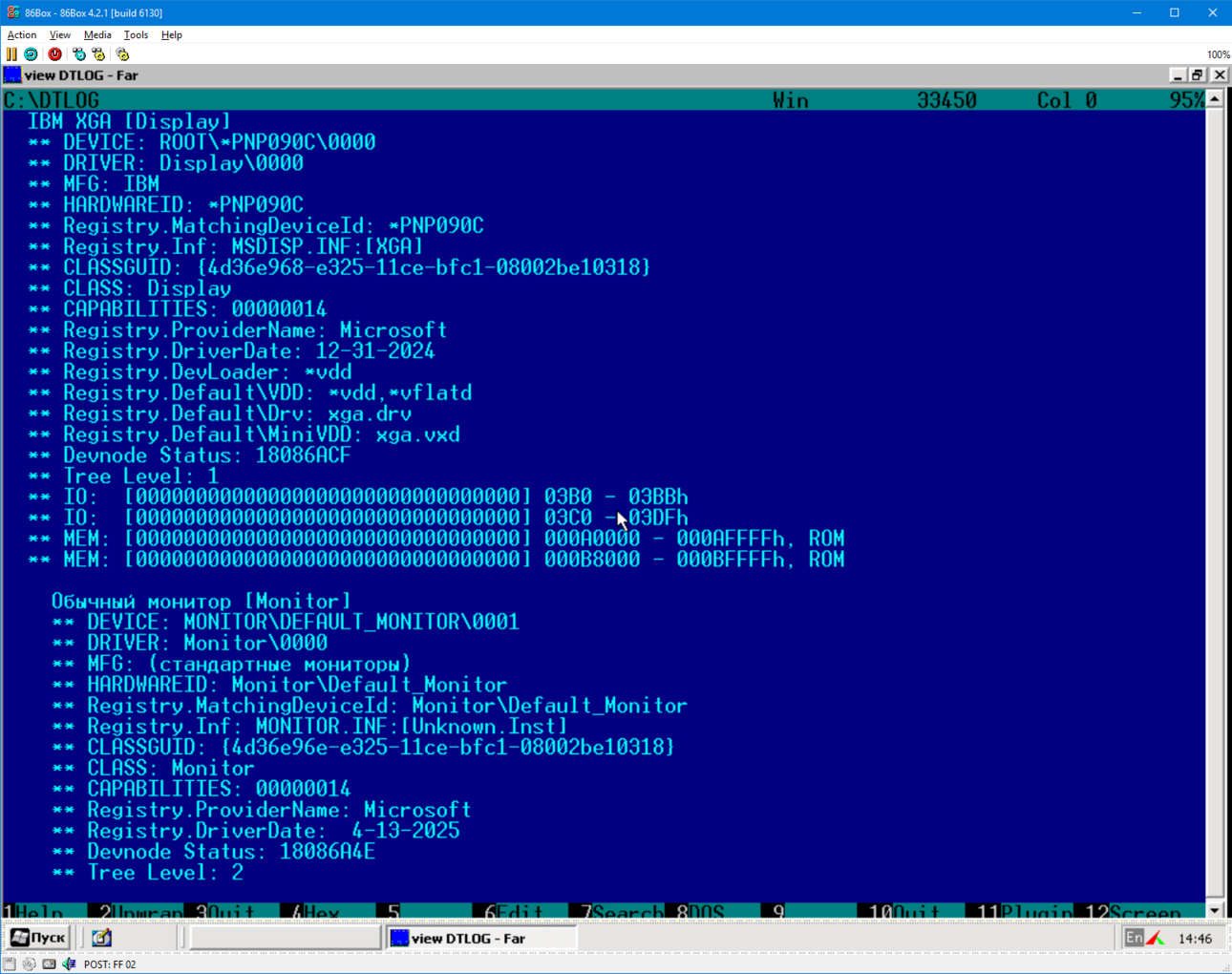Click the En keyboard layout indicator
The image size is (1232, 974).
pos(1134,939)
